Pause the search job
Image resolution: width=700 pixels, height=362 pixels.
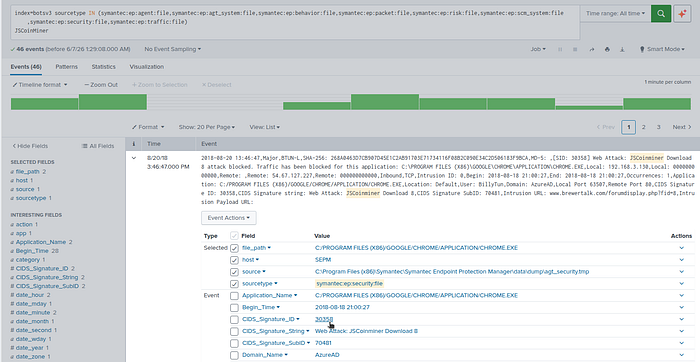pos(560,50)
